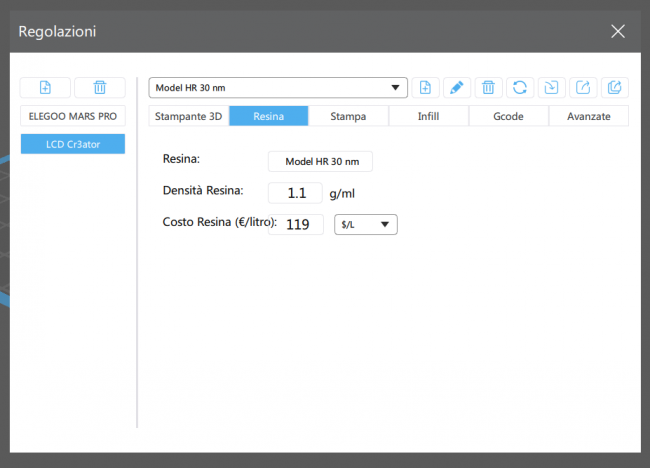Select the ELEGOO MARS PRO printer
Viewport: 650px width, 468px height.
point(73,116)
